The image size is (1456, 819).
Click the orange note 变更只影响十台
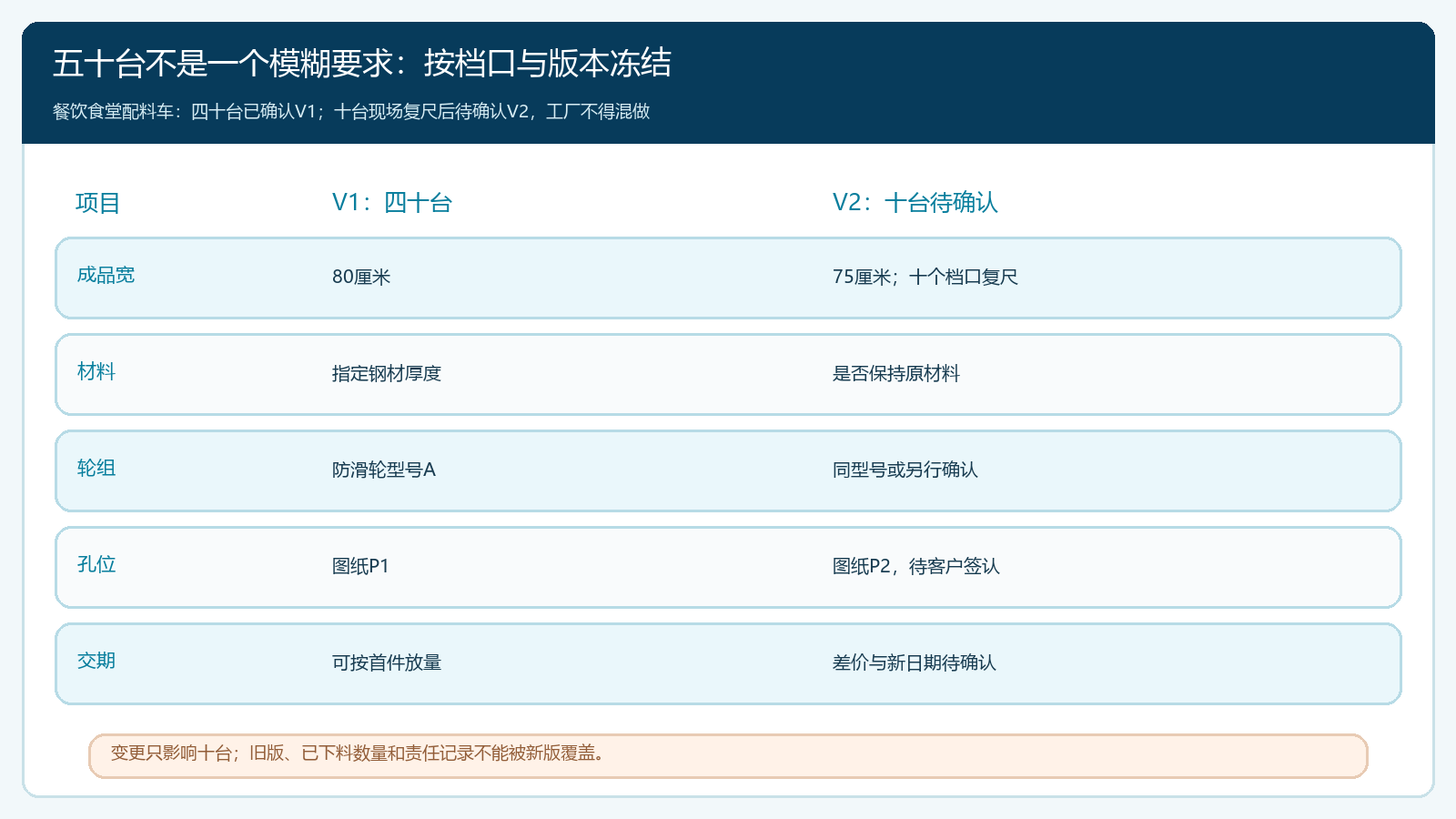point(728,756)
